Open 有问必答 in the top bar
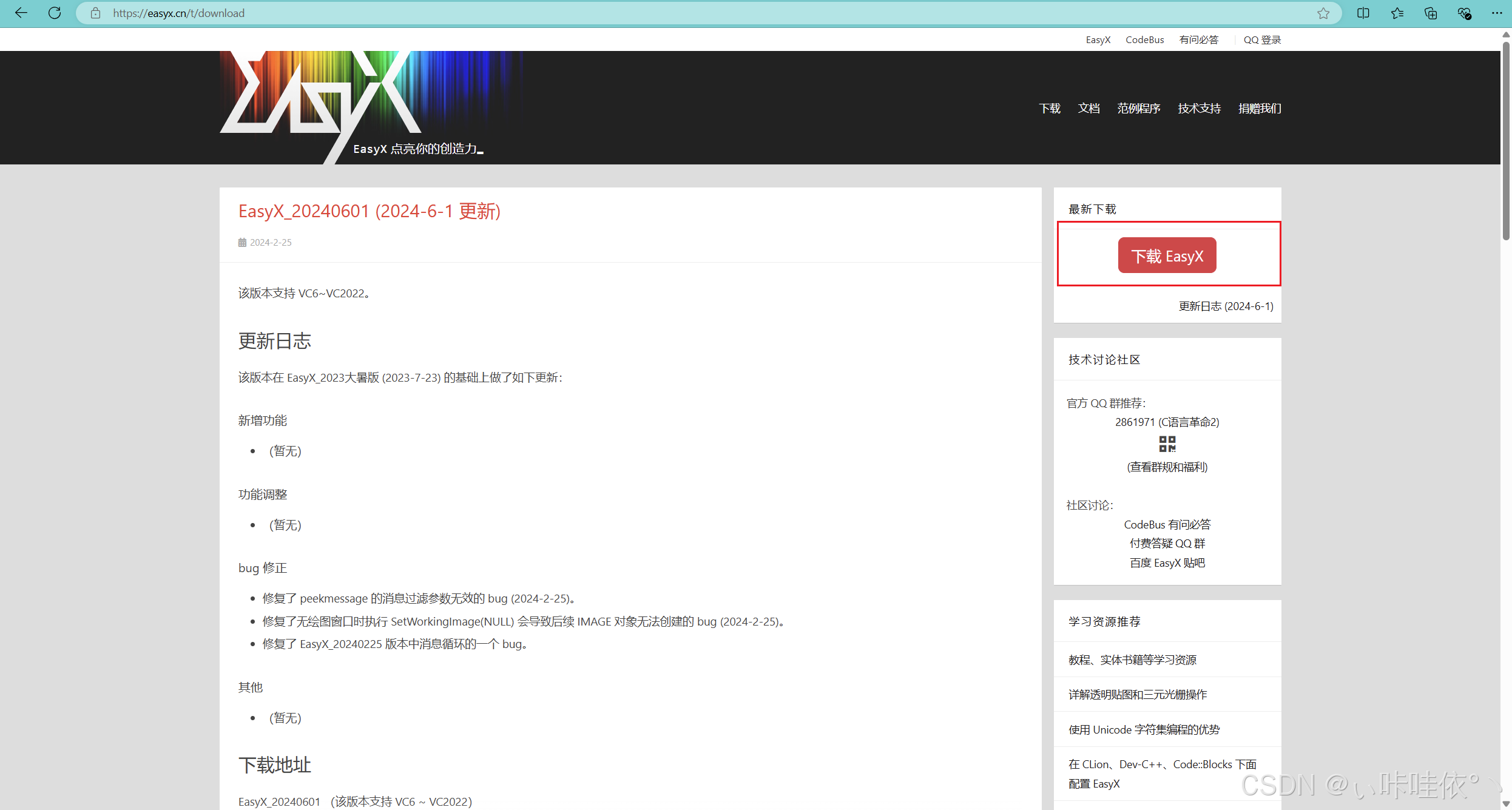 click(1199, 39)
